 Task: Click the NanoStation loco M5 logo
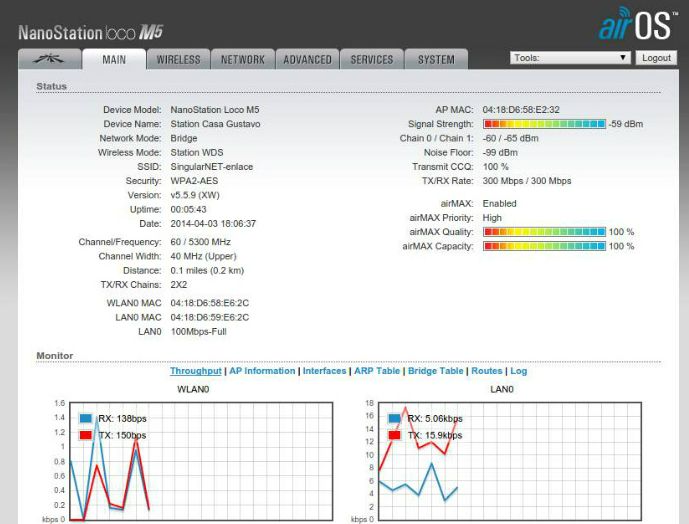[x=90, y=32]
